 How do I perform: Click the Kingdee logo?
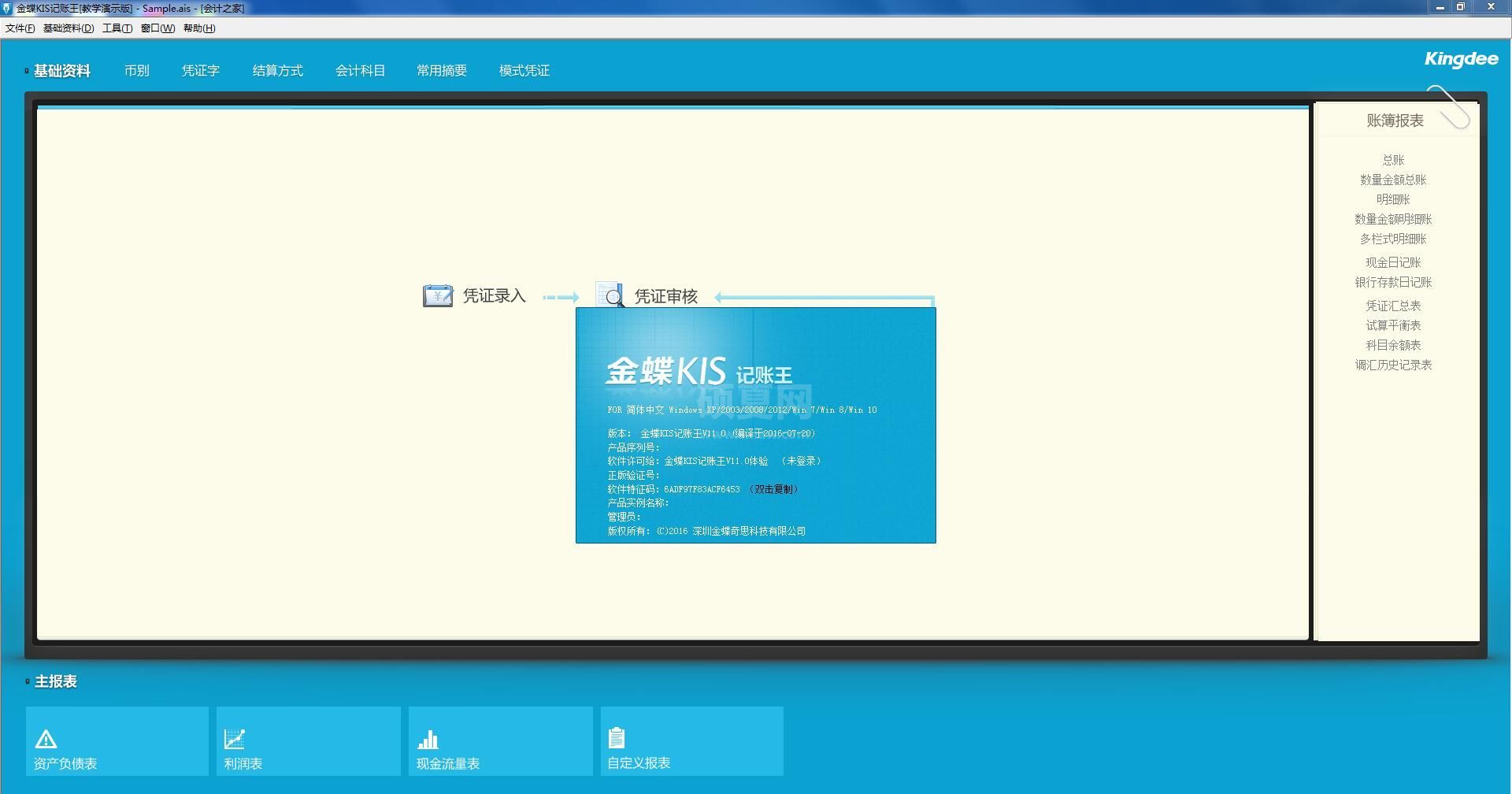click(1462, 59)
